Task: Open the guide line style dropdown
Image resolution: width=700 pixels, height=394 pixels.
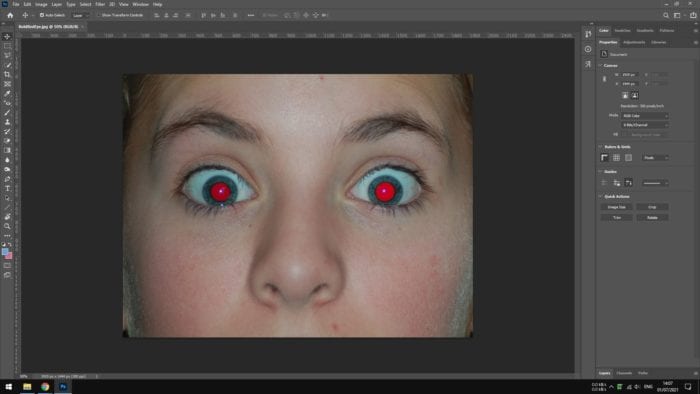Action: (655, 183)
